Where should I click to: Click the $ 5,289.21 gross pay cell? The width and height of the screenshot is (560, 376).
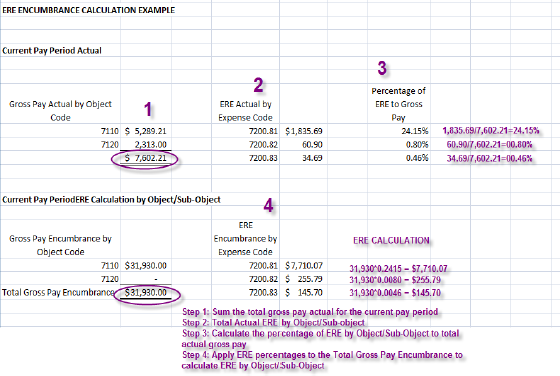[x=146, y=131]
